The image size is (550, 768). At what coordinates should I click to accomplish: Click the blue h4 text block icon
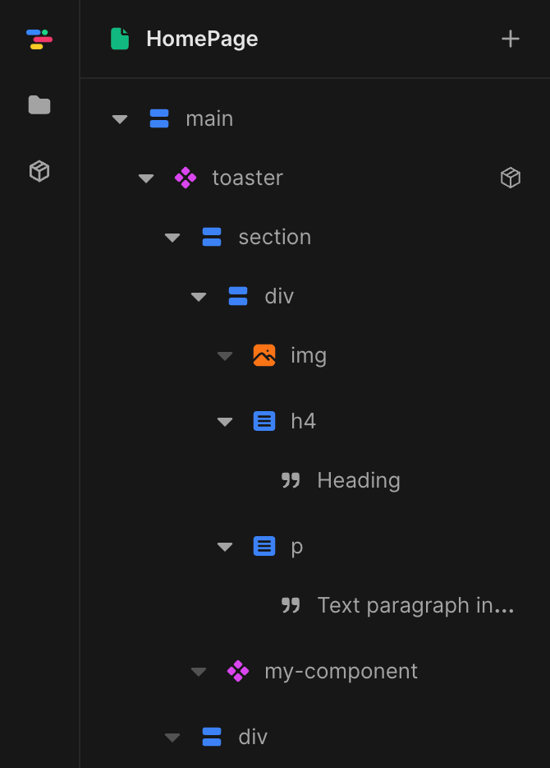coord(264,421)
